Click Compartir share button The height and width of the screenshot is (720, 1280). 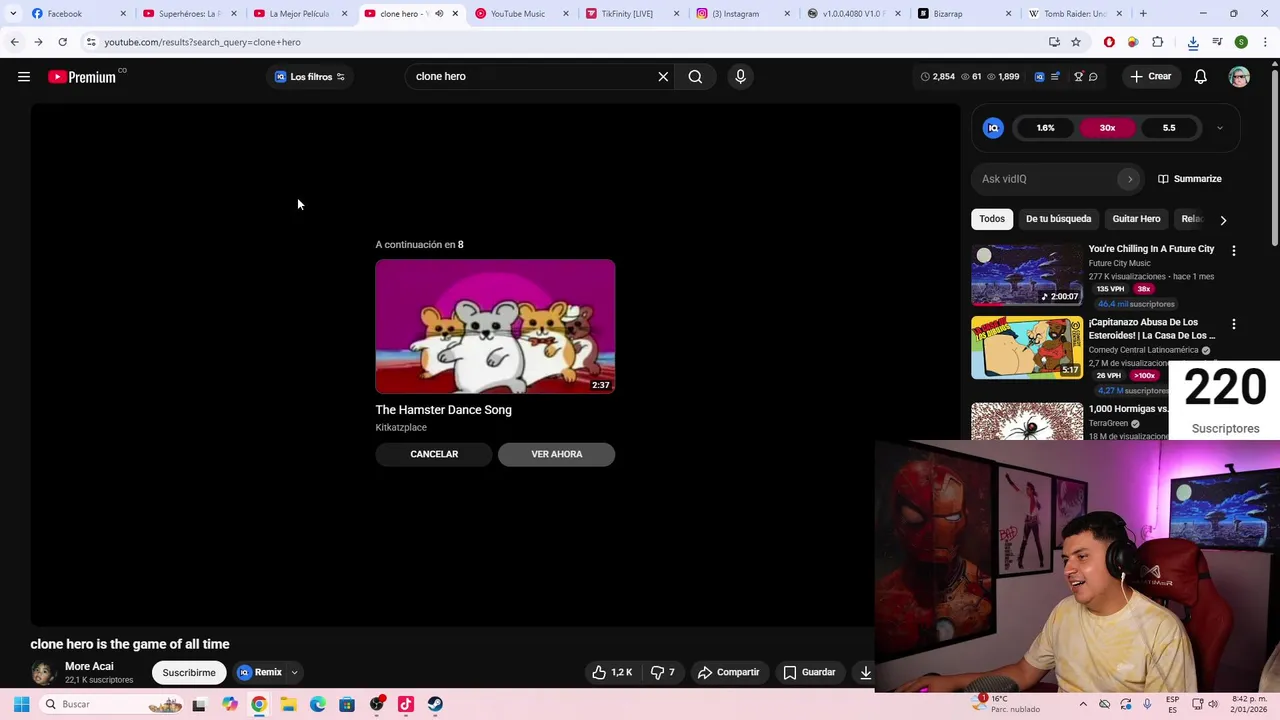[729, 672]
